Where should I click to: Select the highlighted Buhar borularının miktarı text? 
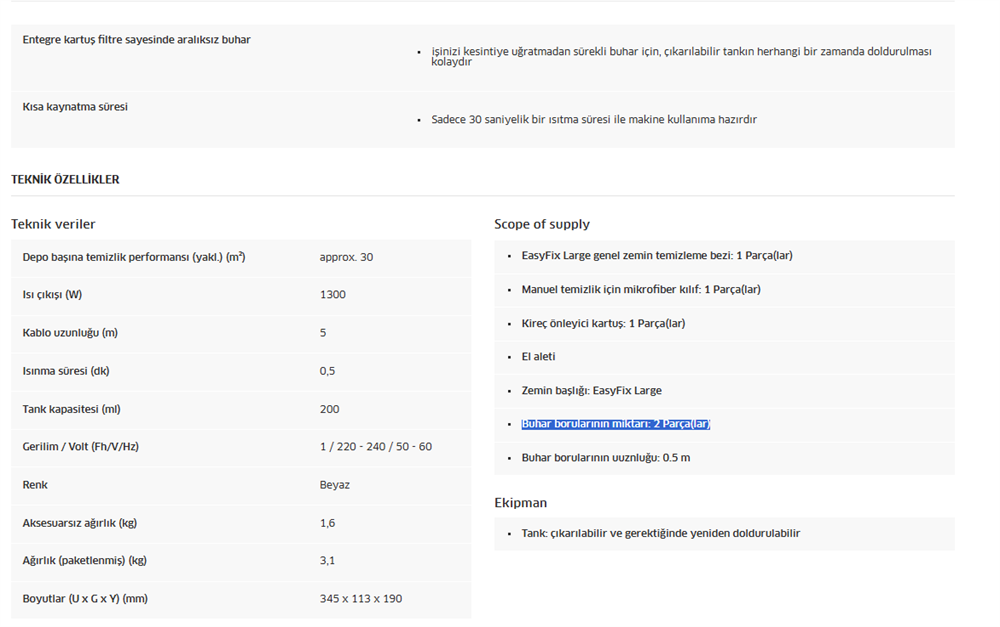click(x=615, y=424)
